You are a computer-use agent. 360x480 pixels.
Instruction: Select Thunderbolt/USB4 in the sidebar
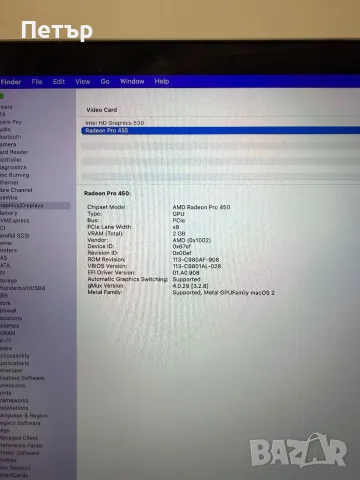click(23, 288)
